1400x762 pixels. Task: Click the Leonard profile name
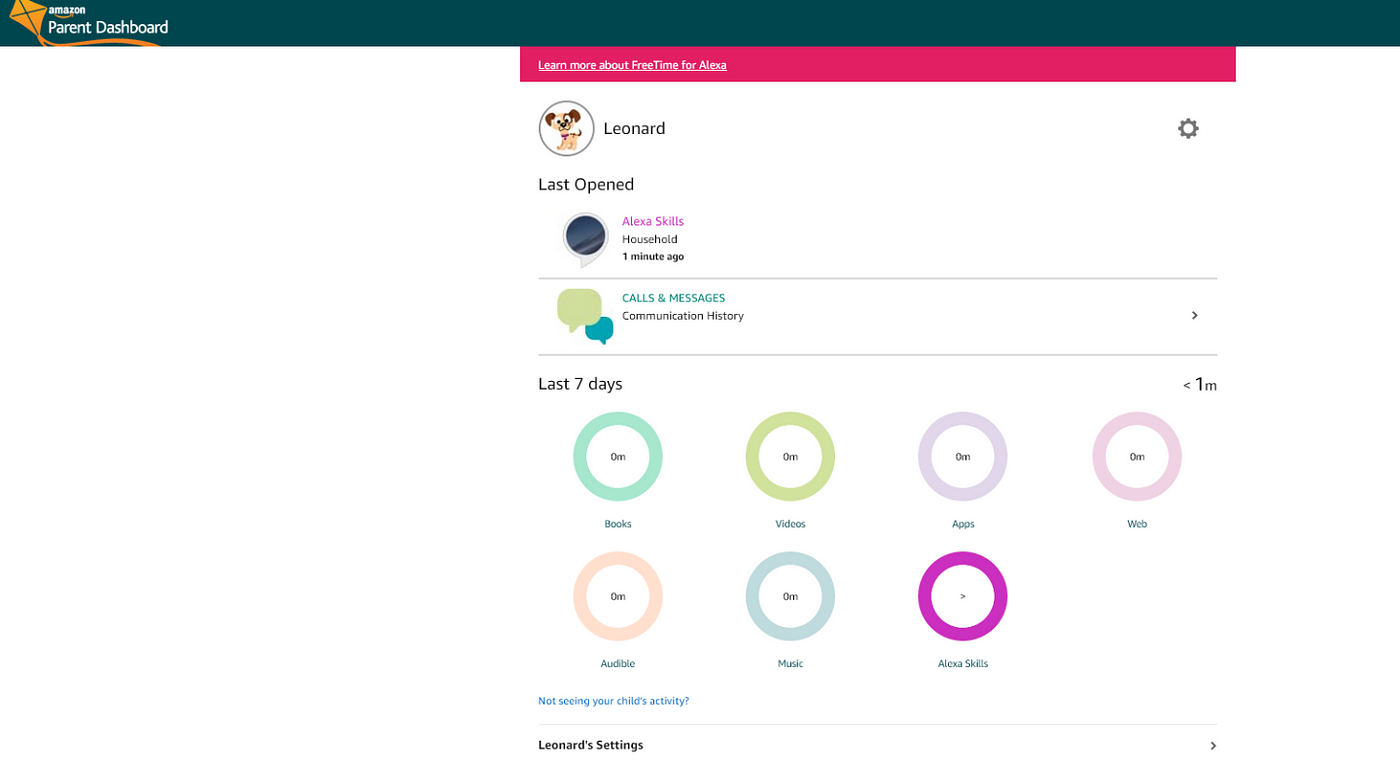coord(634,128)
